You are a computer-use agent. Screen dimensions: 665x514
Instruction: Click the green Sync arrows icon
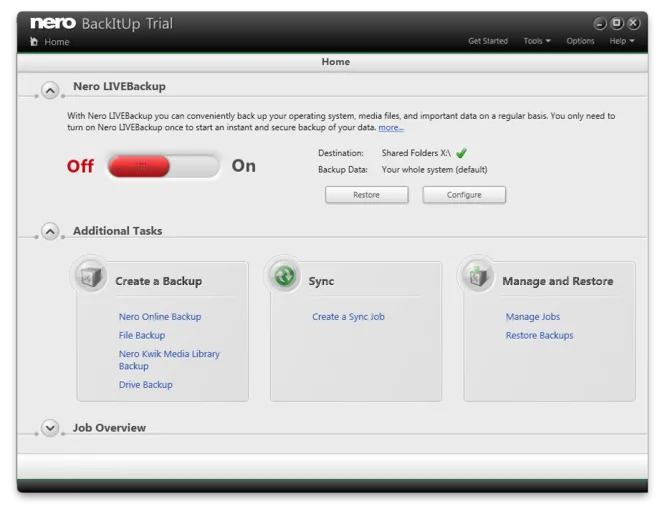(284, 276)
